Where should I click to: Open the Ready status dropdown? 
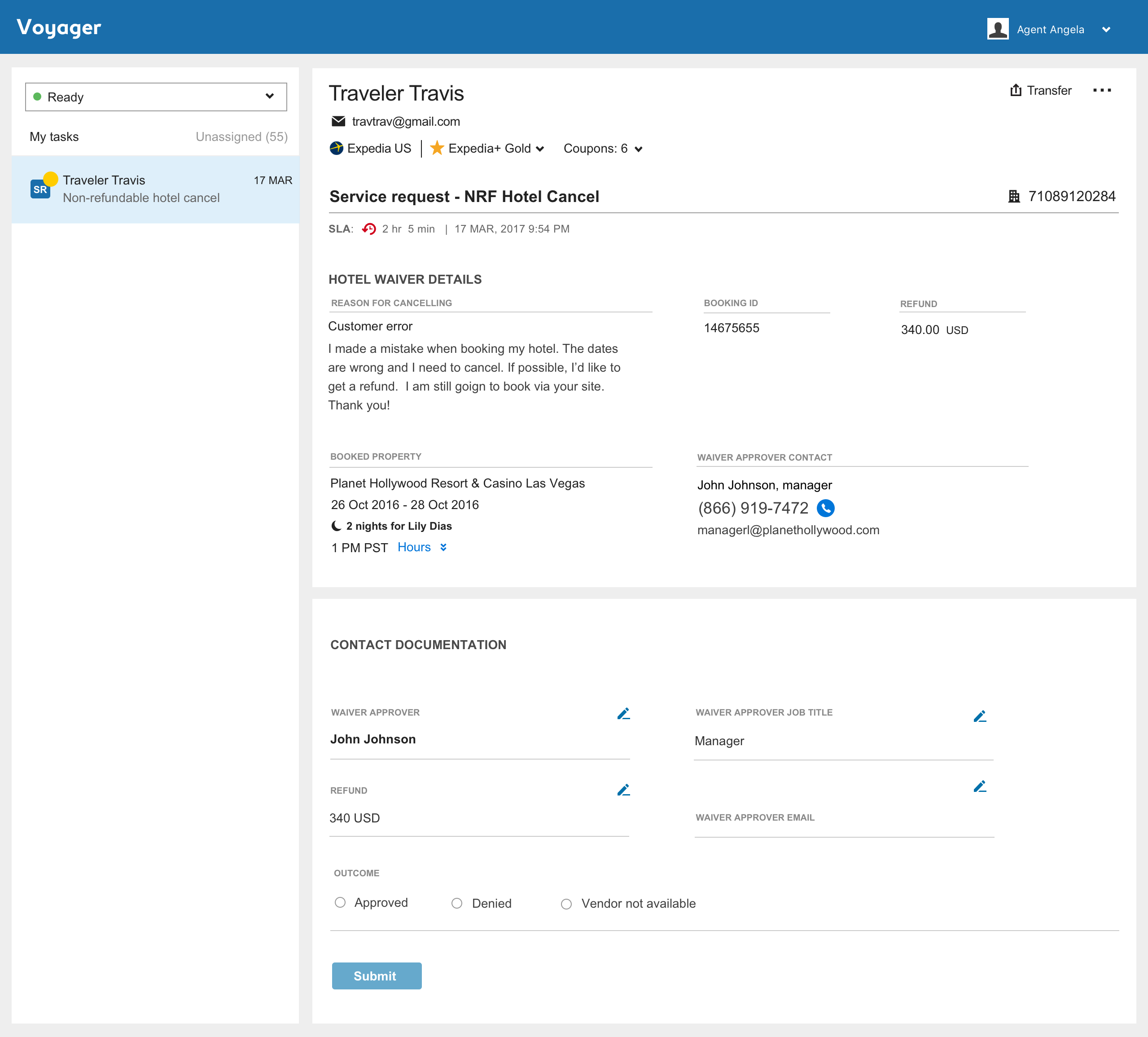coord(156,97)
